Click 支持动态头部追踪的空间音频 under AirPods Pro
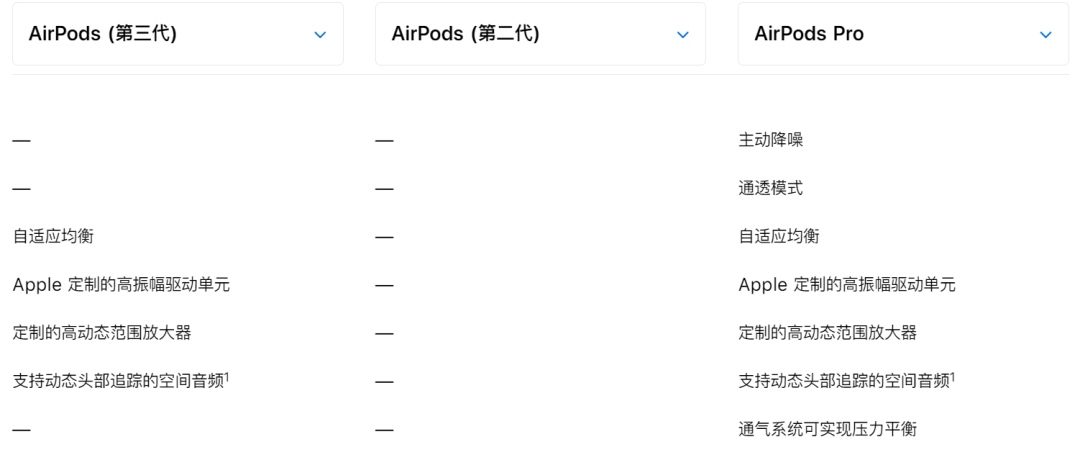This screenshot has width=1080, height=465. 844,382
